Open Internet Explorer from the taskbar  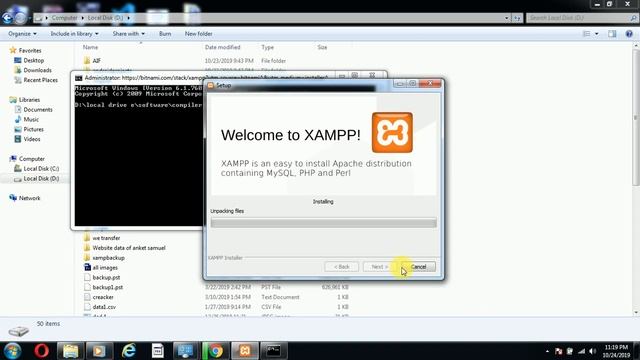(x=129, y=351)
